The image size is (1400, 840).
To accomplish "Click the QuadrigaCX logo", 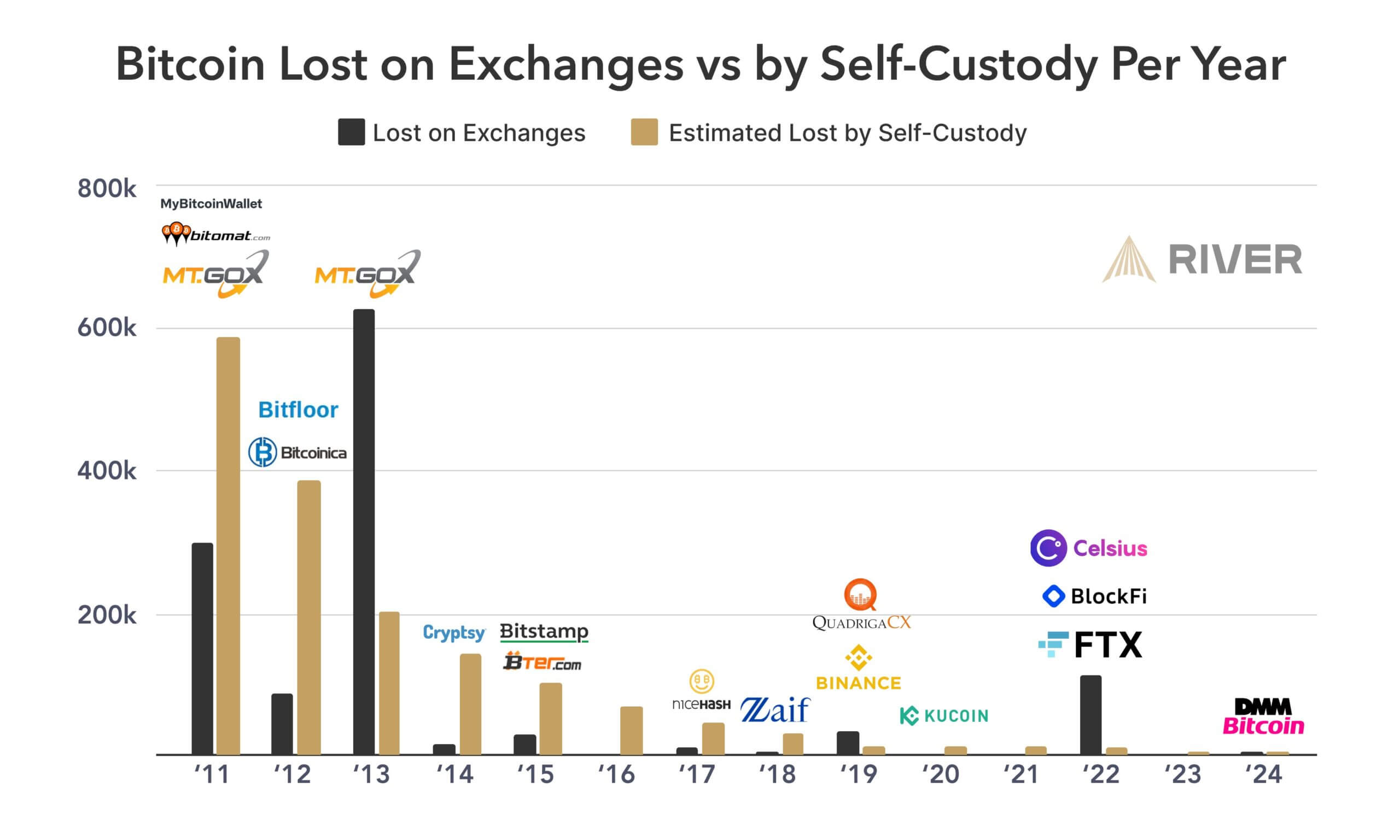I will click(x=861, y=604).
